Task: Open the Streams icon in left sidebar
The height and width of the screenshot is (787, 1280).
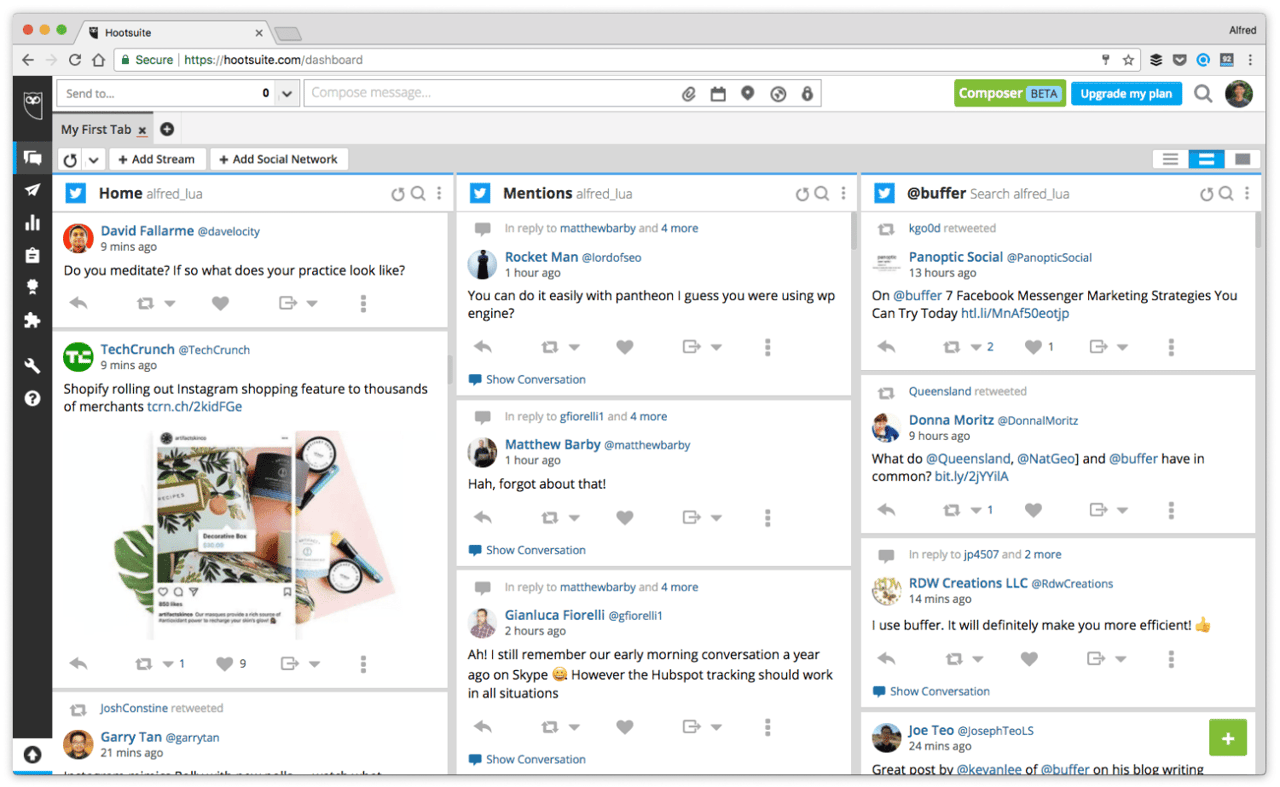Action: pyautogui.click(x=32, y=158)
